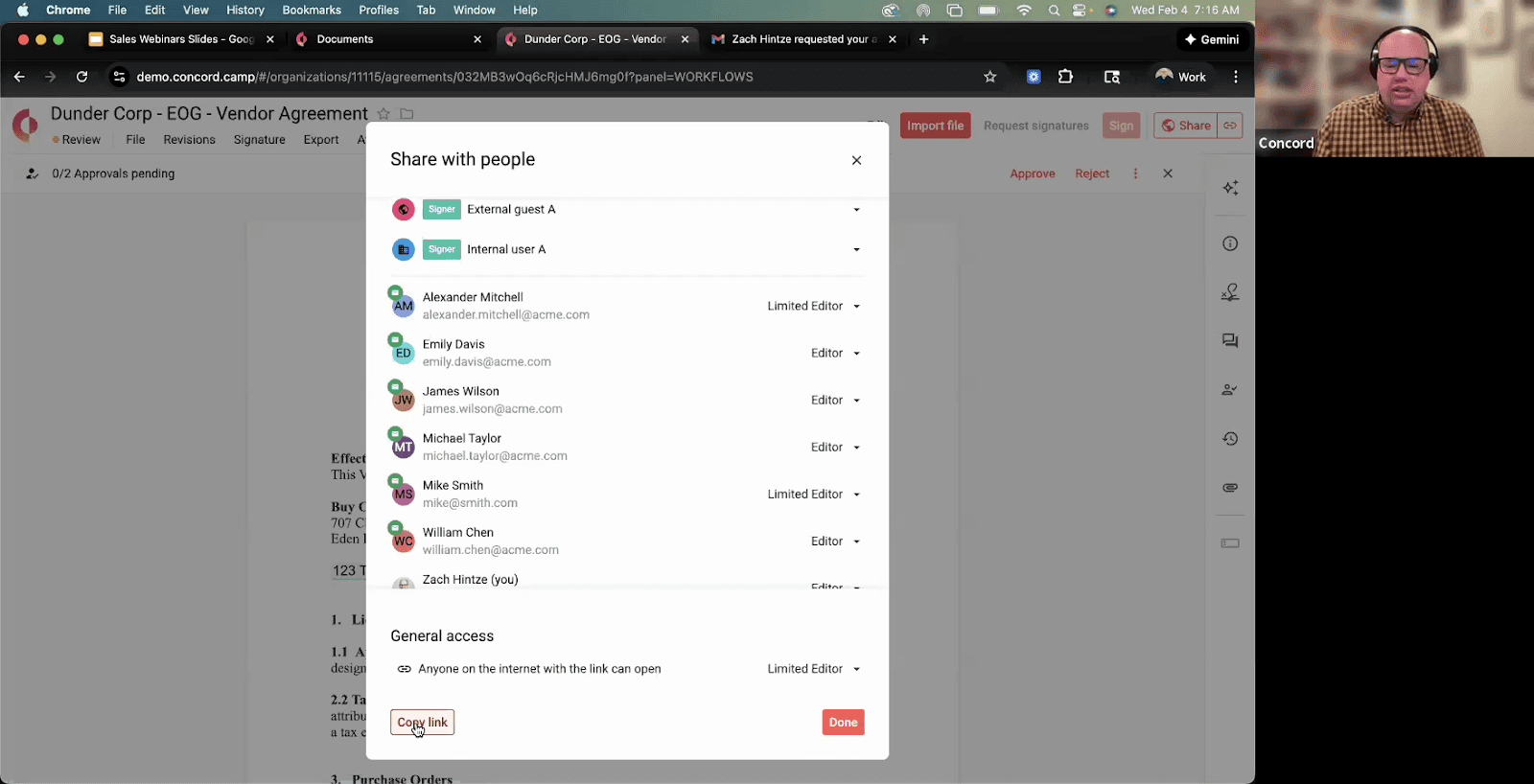
Task: Switch to Sales Webinars Slides tab
Action: 180,39
